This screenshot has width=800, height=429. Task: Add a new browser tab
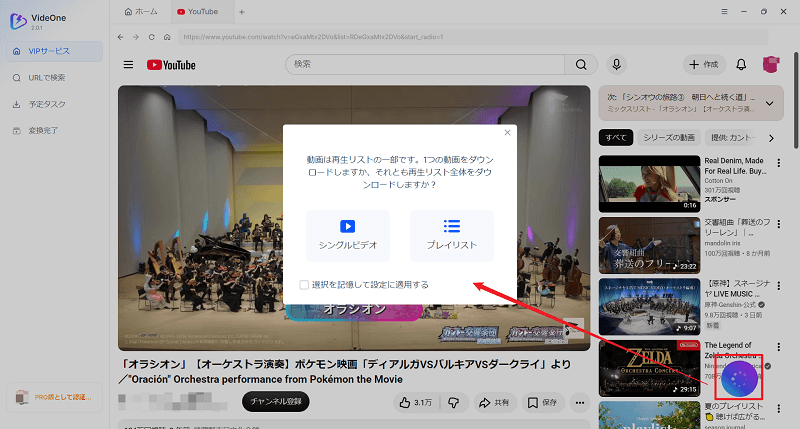point(242,12)
